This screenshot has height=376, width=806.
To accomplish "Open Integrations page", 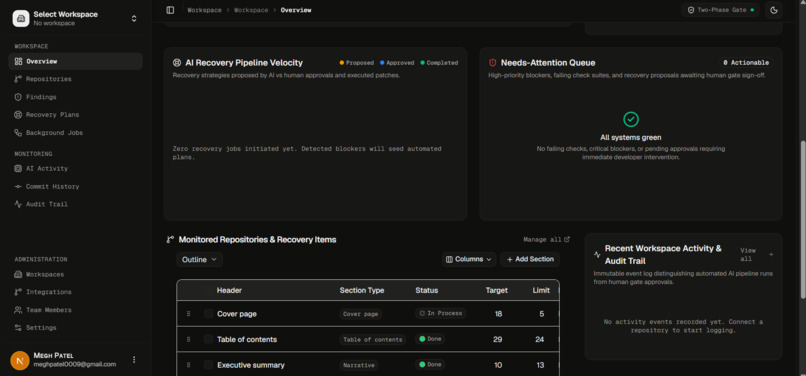I will click(76, 292).
